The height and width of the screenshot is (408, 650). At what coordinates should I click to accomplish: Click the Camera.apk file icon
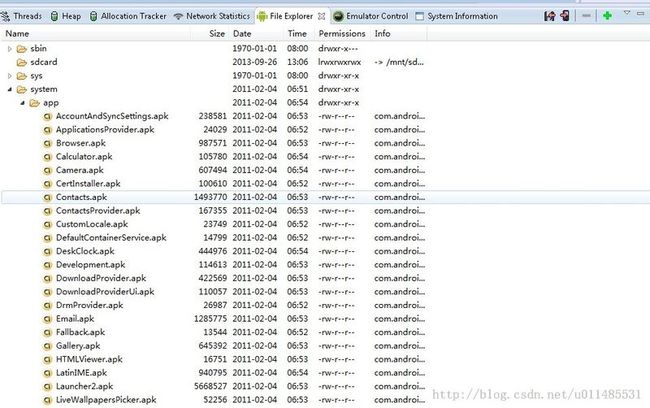pos(48,170)
